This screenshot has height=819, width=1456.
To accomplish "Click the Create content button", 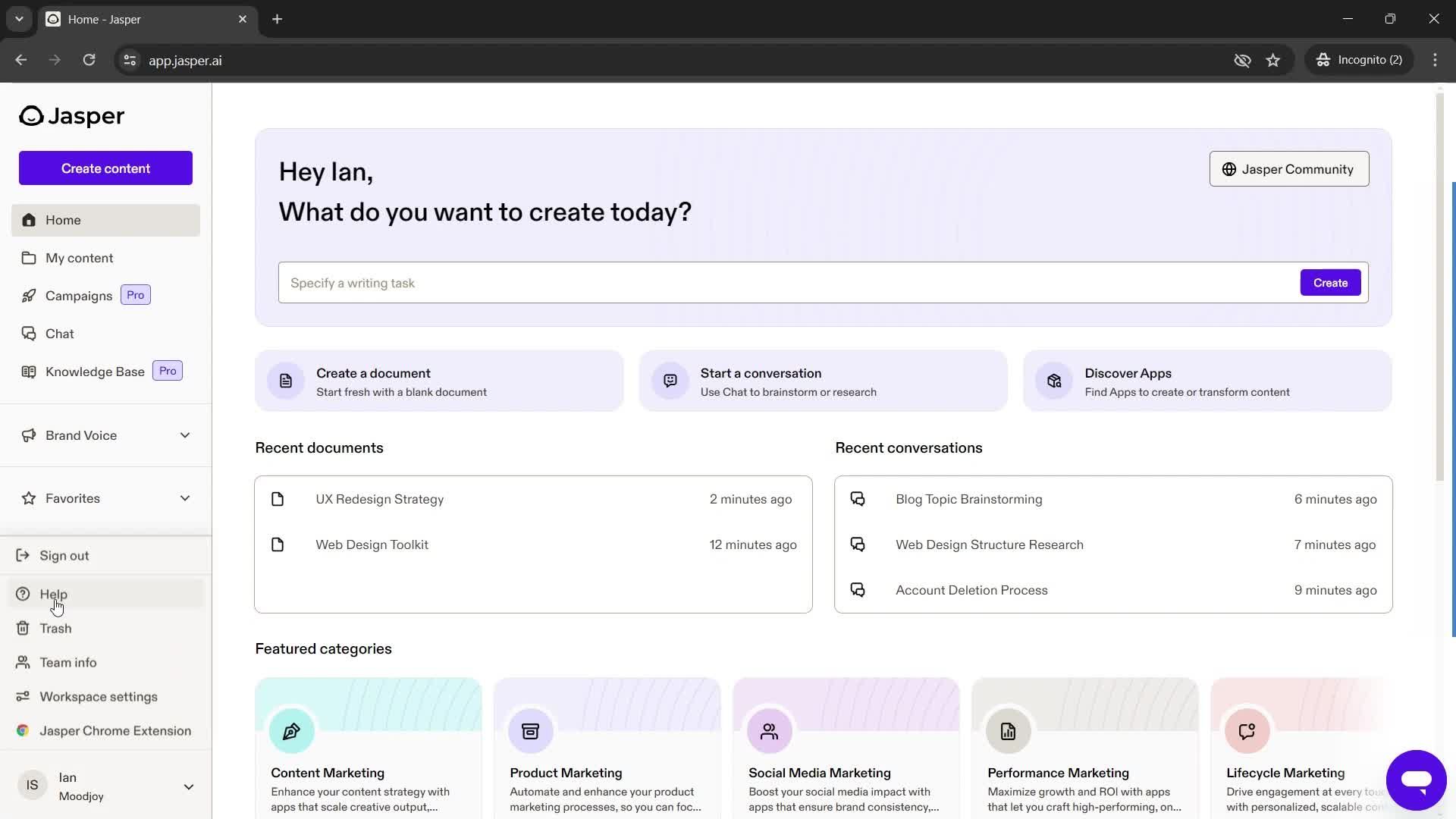I will point(105,168).
